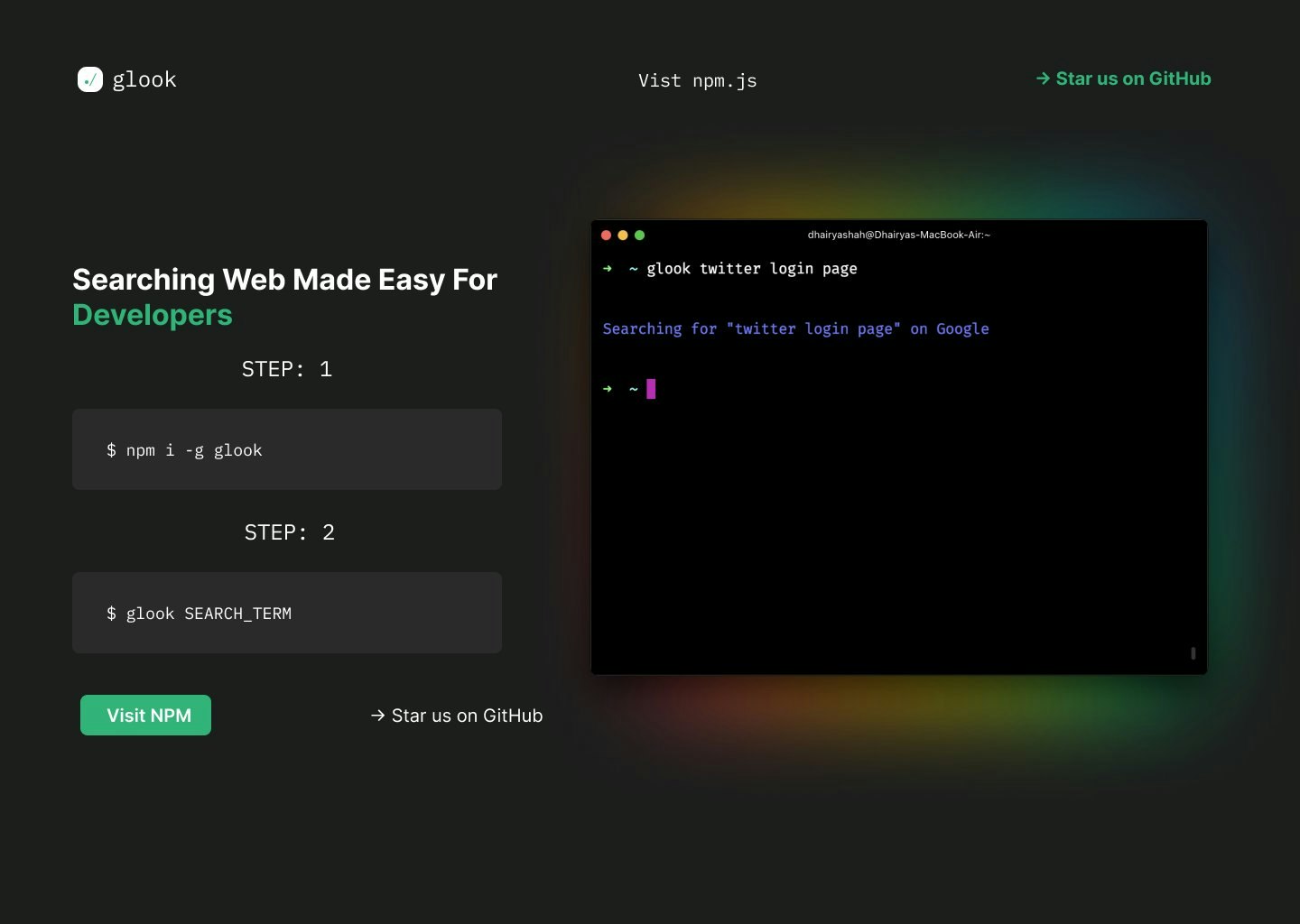
Task: Click the Searching Web Made Easy For heading
Action: click(x=284, y=280)
